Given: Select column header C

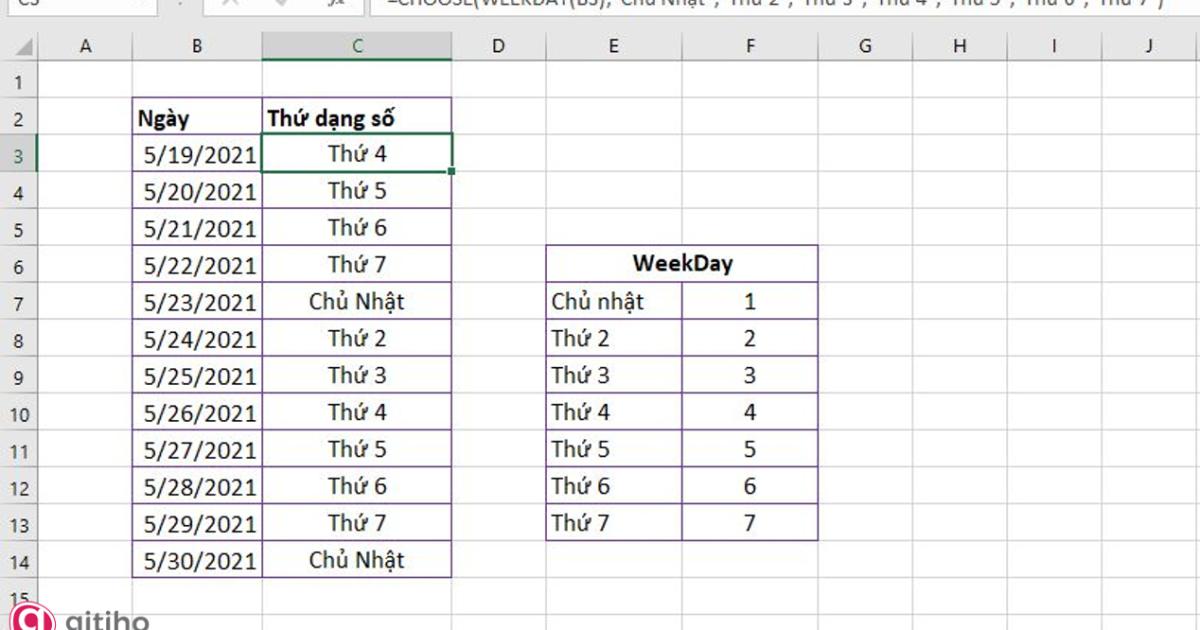Looking at the screenshot, I should tap(357, 46).
